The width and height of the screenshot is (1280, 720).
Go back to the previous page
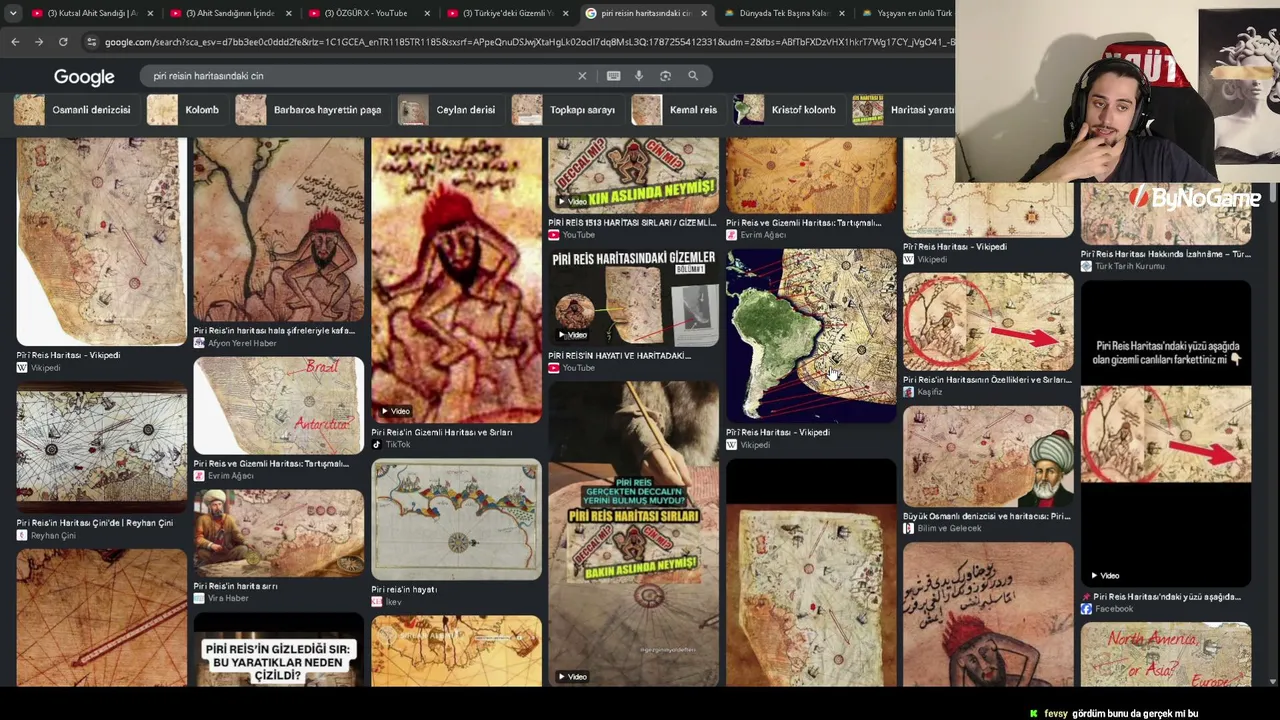15,42
